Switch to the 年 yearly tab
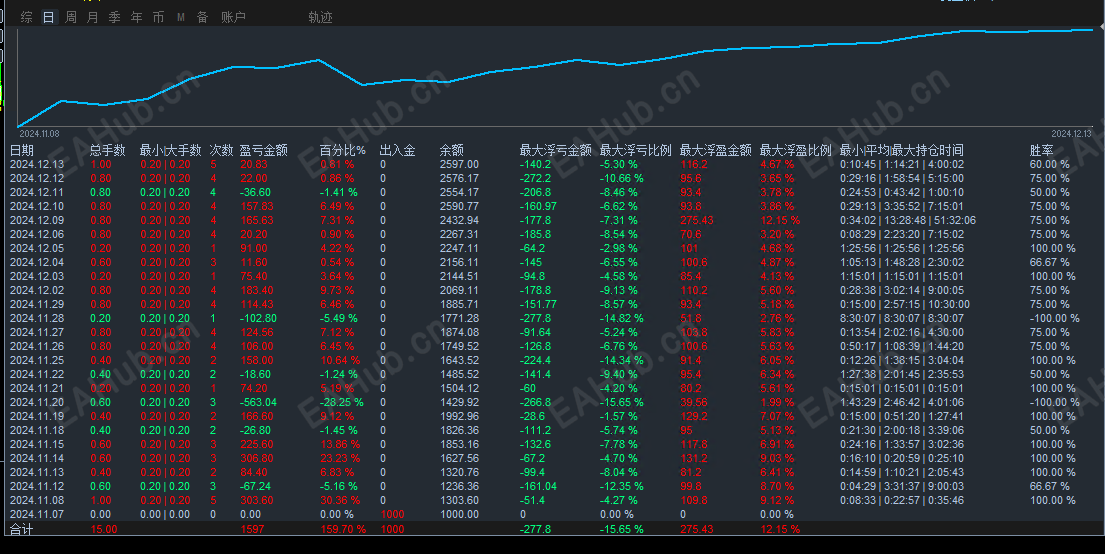The height and width of the screenshot is (554, 1105). 136,17
